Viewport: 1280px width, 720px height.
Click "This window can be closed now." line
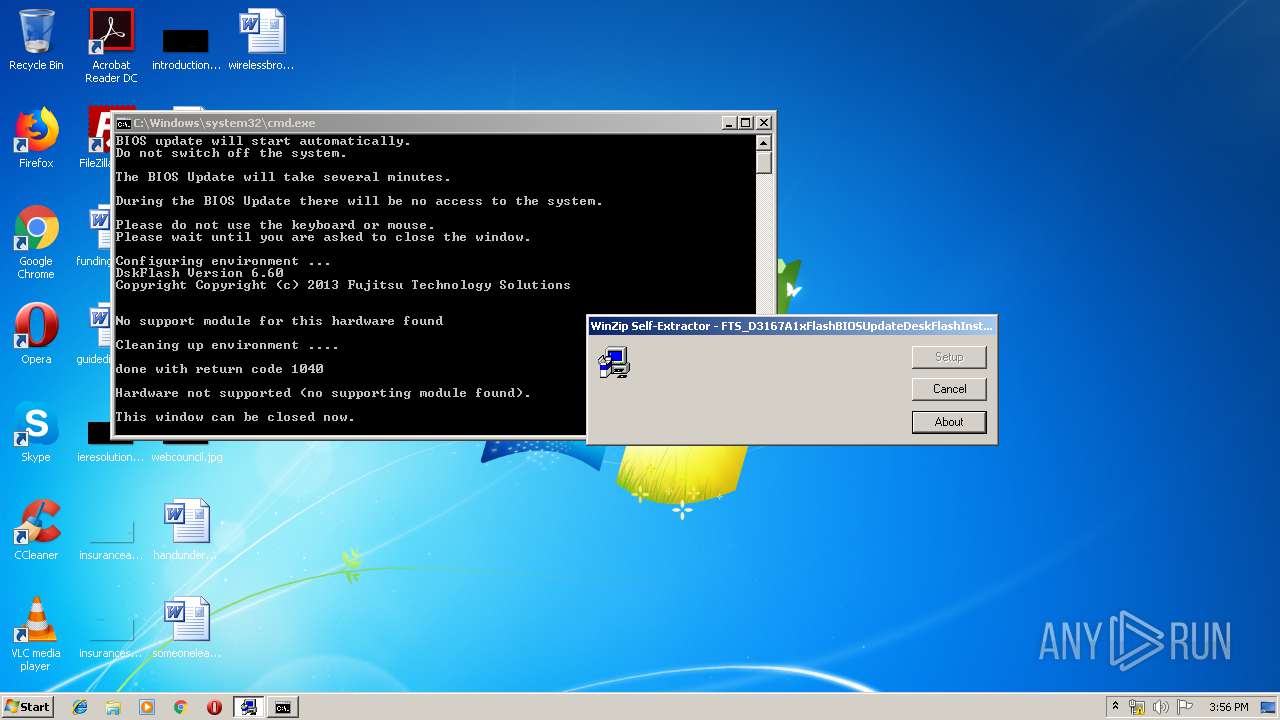point(235,417)
